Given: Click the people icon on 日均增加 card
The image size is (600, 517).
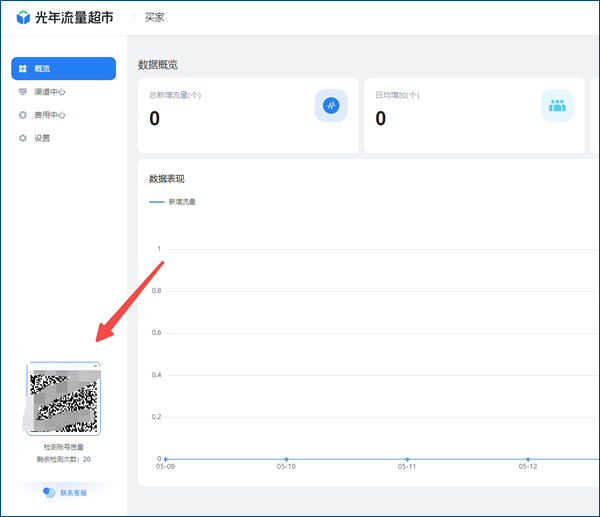Looking at the screenshot, I should (x=557, y=106).
